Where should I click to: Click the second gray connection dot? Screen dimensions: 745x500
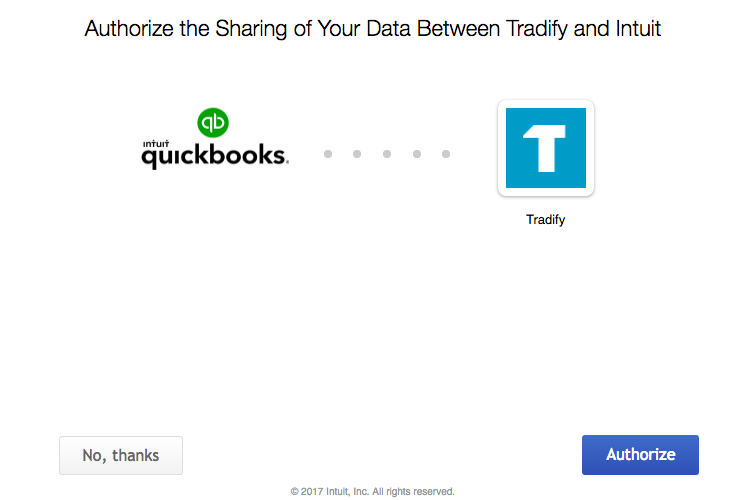click(x=357, y=154)
